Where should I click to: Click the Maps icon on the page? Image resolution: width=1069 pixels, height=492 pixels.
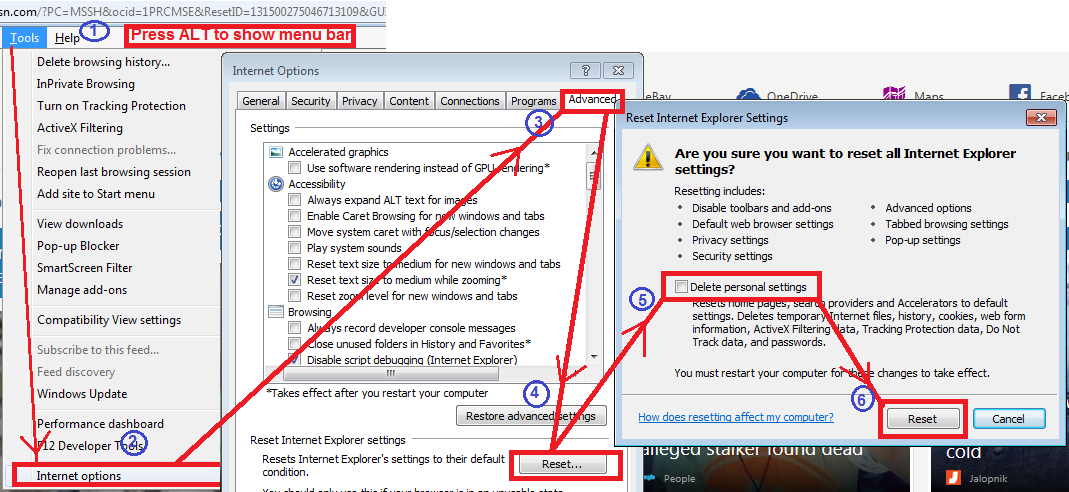coord(894,96)
